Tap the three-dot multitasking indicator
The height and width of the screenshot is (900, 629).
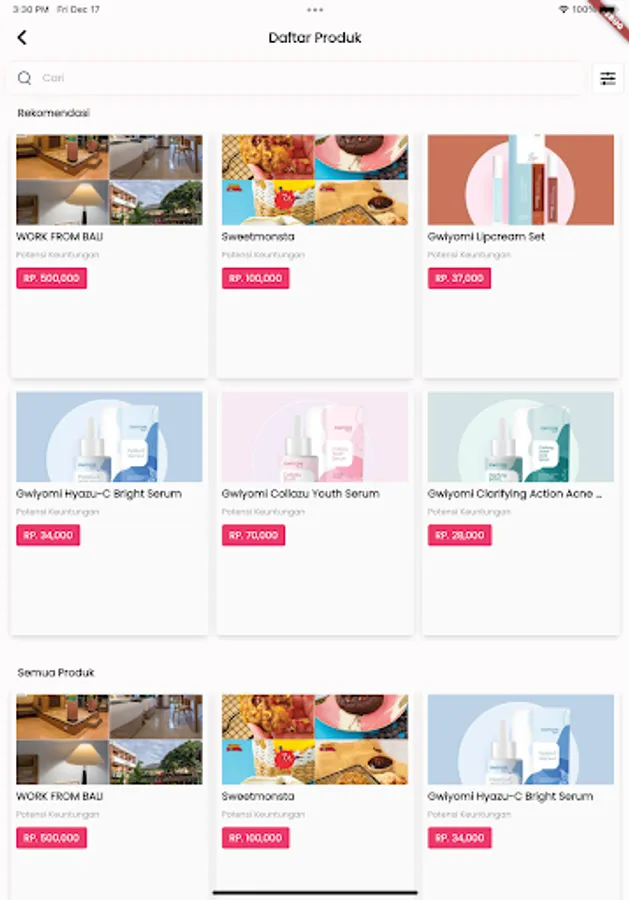click(314, 10)
